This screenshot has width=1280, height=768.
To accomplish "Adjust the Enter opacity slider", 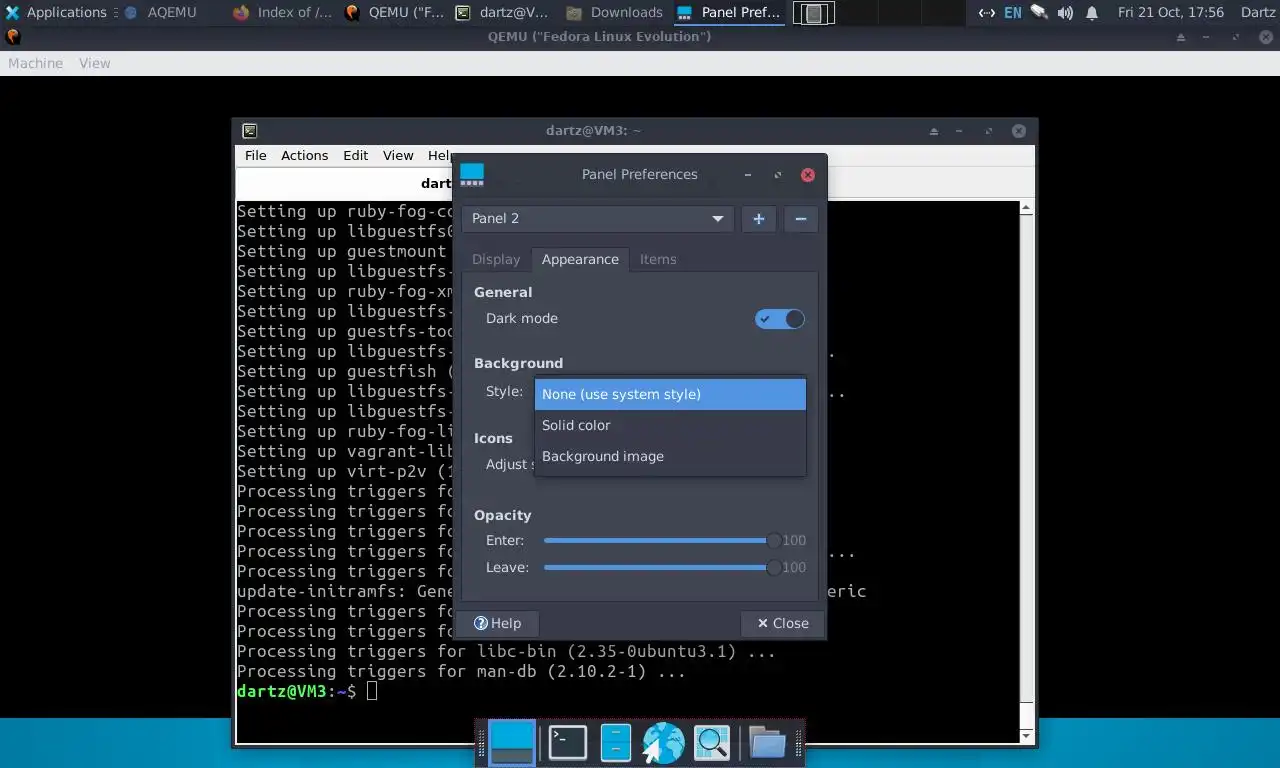I will pos(660,541).
